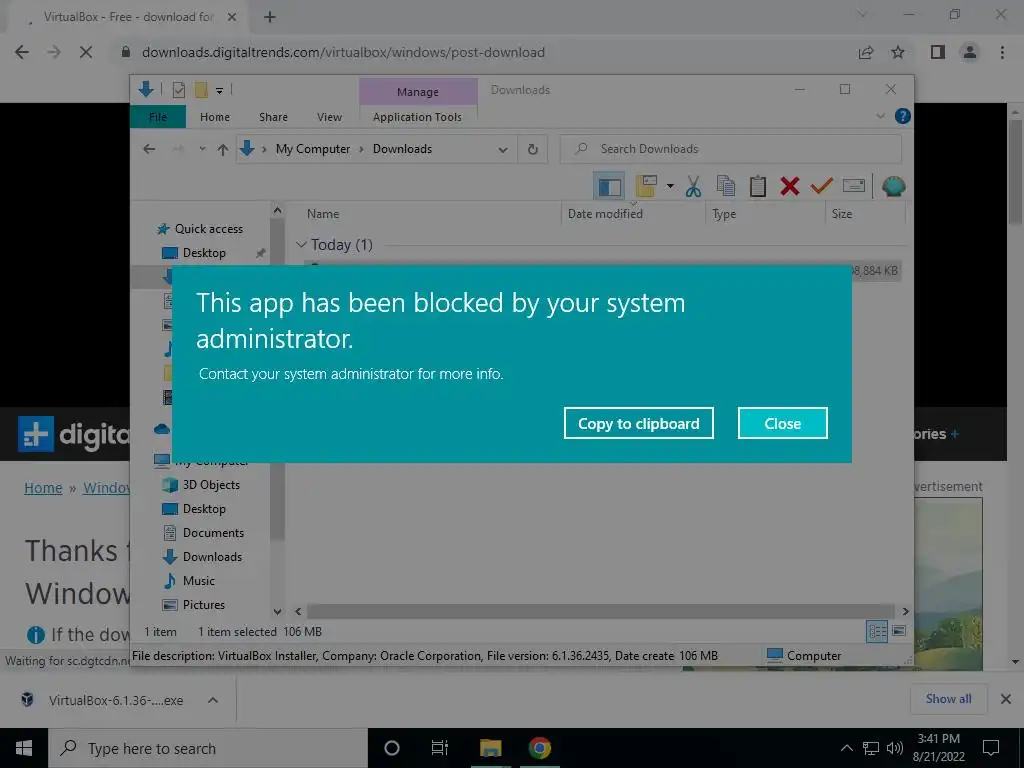Open Explorer help question mark
The height and width of the screenshot is (768, 1024).
point(903,116)
